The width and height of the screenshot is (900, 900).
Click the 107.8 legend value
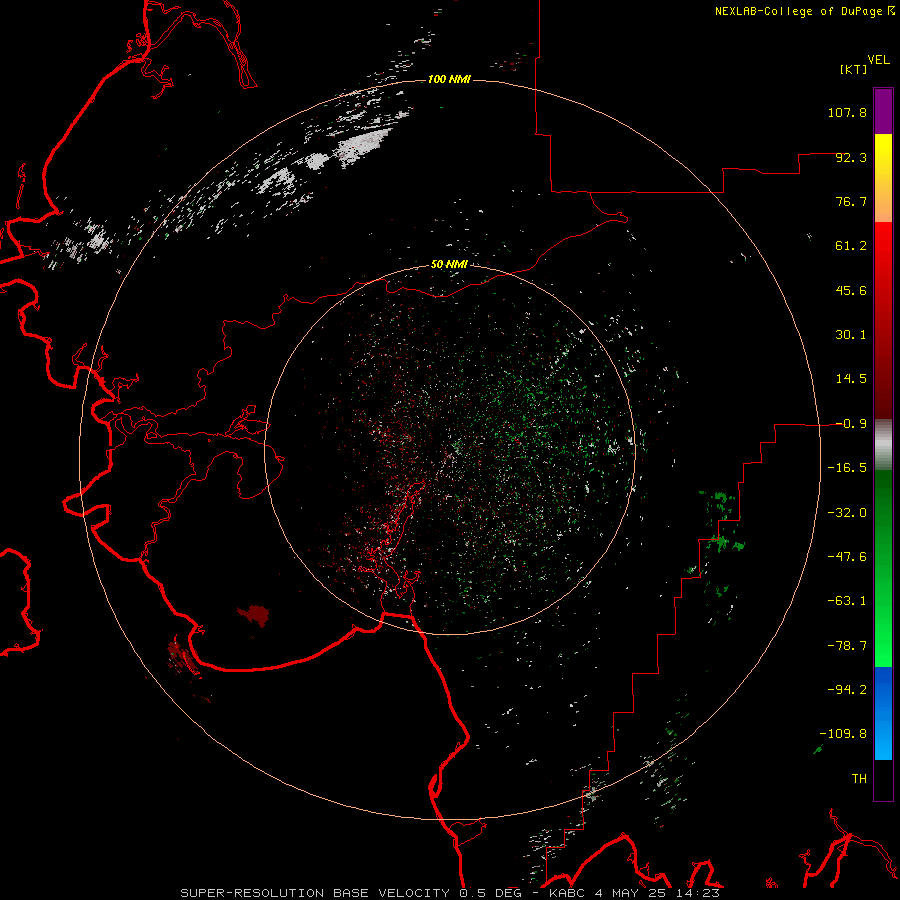pos(847,112)
